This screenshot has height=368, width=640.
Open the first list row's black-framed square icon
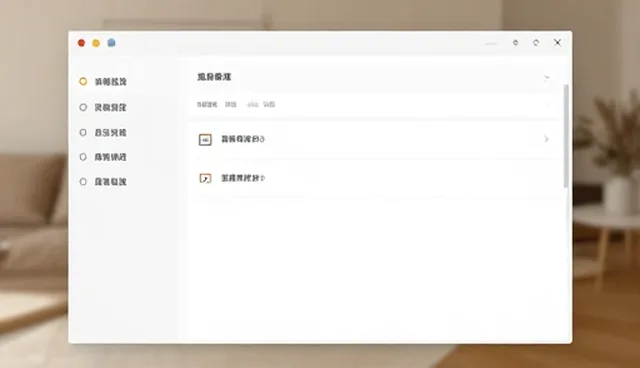(x=205, y=140)
